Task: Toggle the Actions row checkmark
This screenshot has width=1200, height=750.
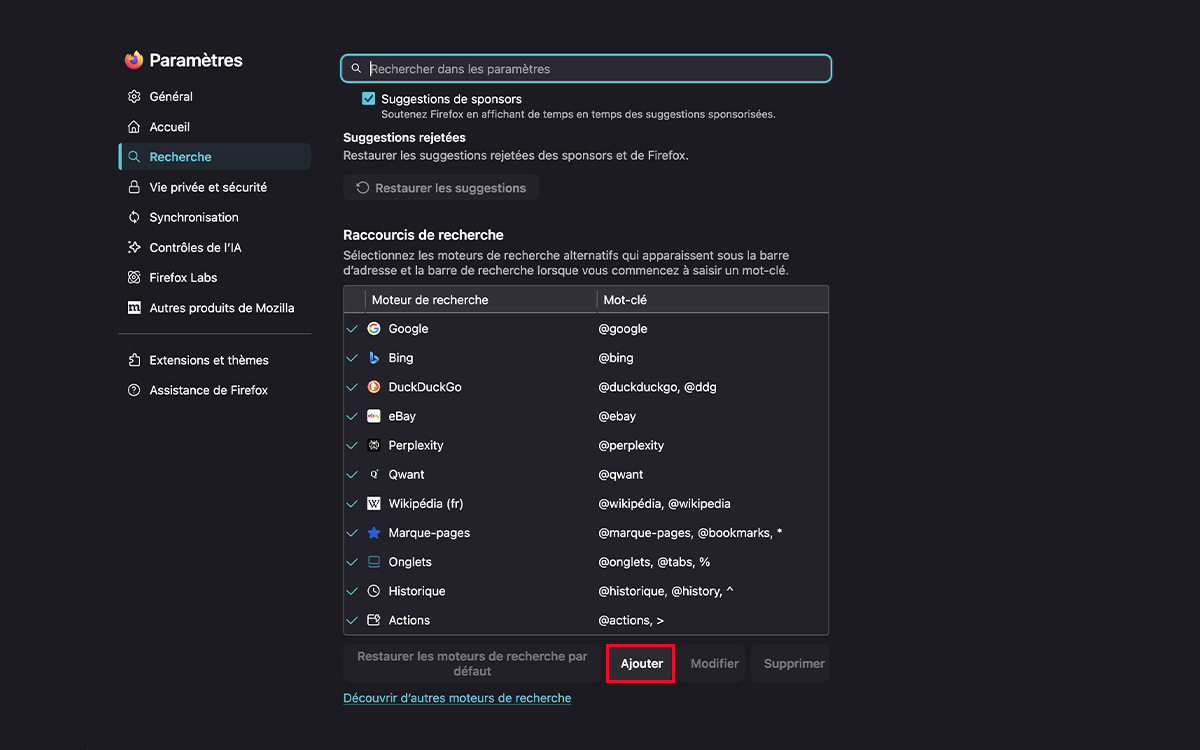Action: 352,620
